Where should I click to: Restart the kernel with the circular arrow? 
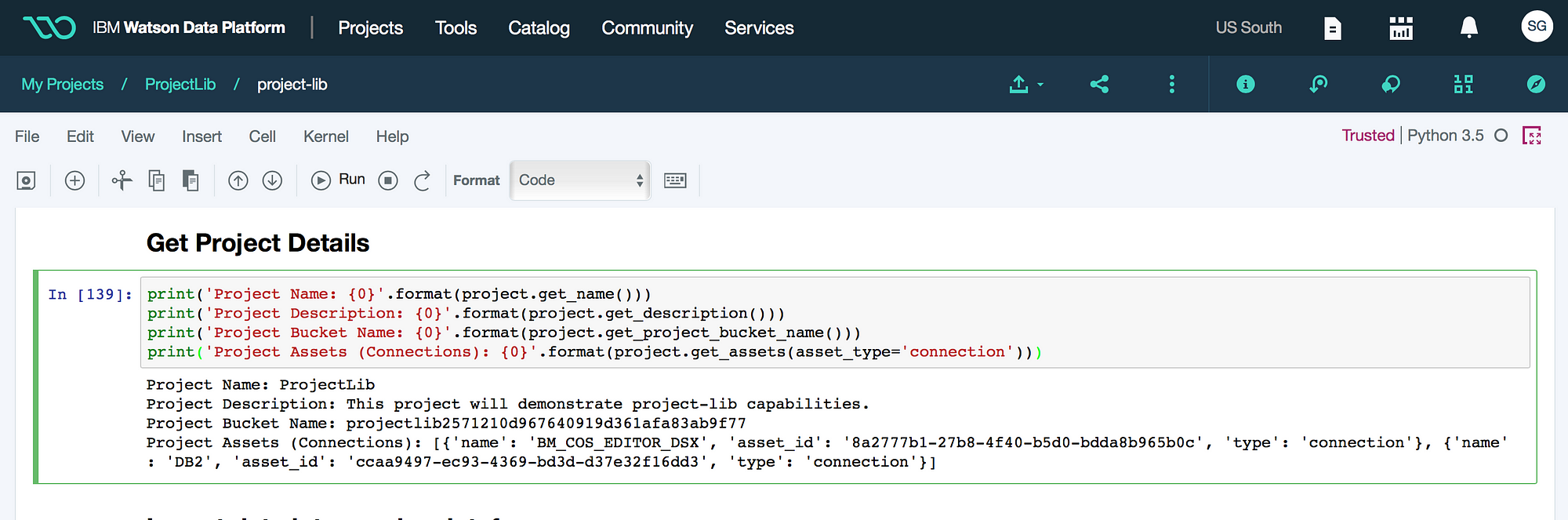[422, 180]
